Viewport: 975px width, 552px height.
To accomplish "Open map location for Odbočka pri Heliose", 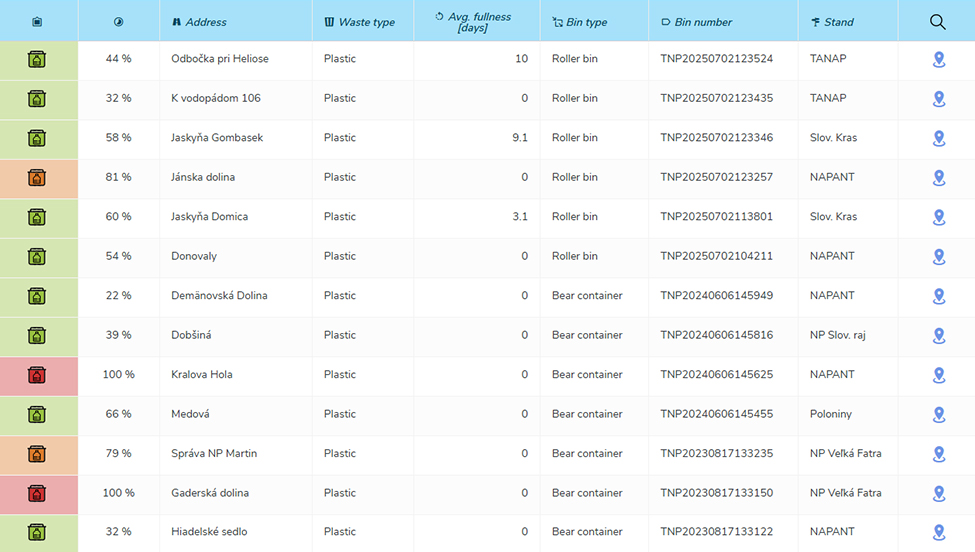I will click(938, 60).
